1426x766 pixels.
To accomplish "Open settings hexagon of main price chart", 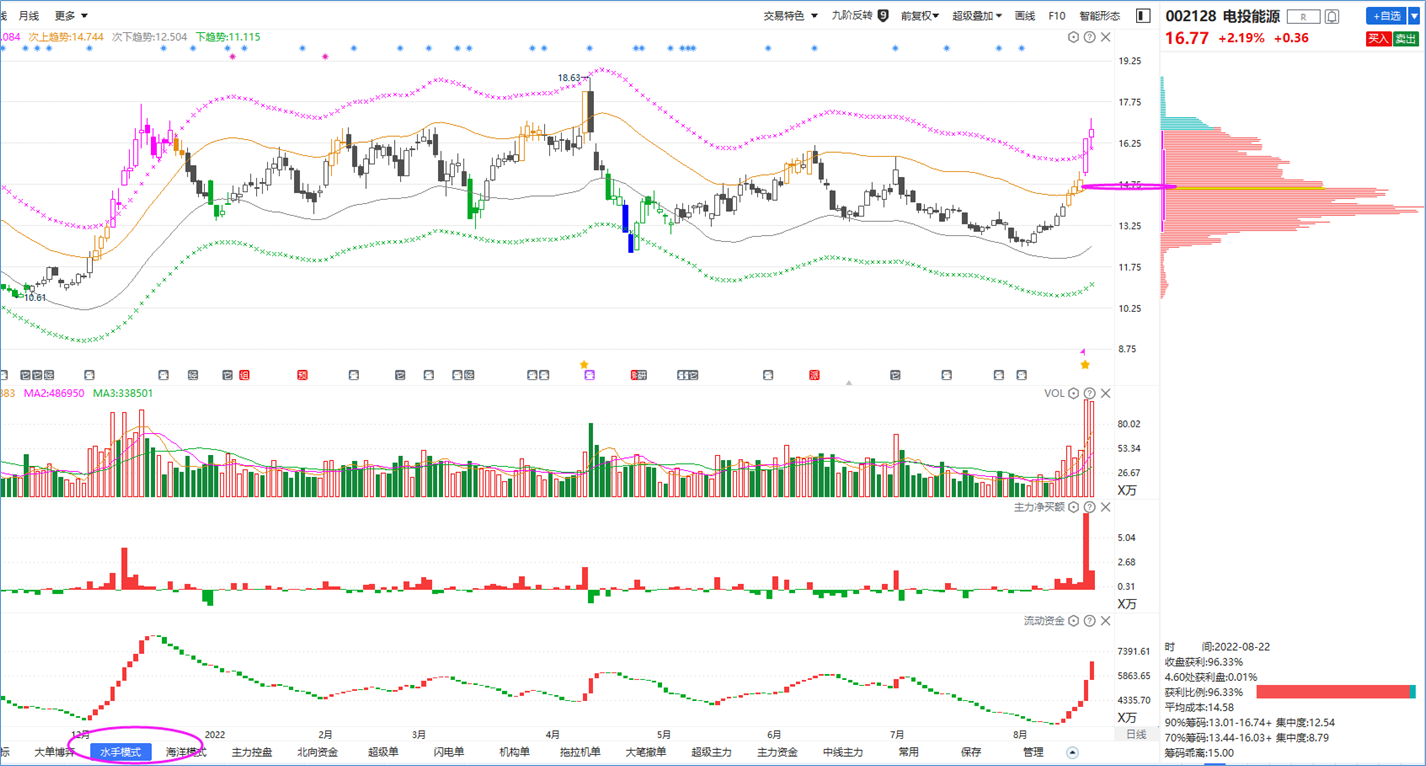I will 1074,38.
